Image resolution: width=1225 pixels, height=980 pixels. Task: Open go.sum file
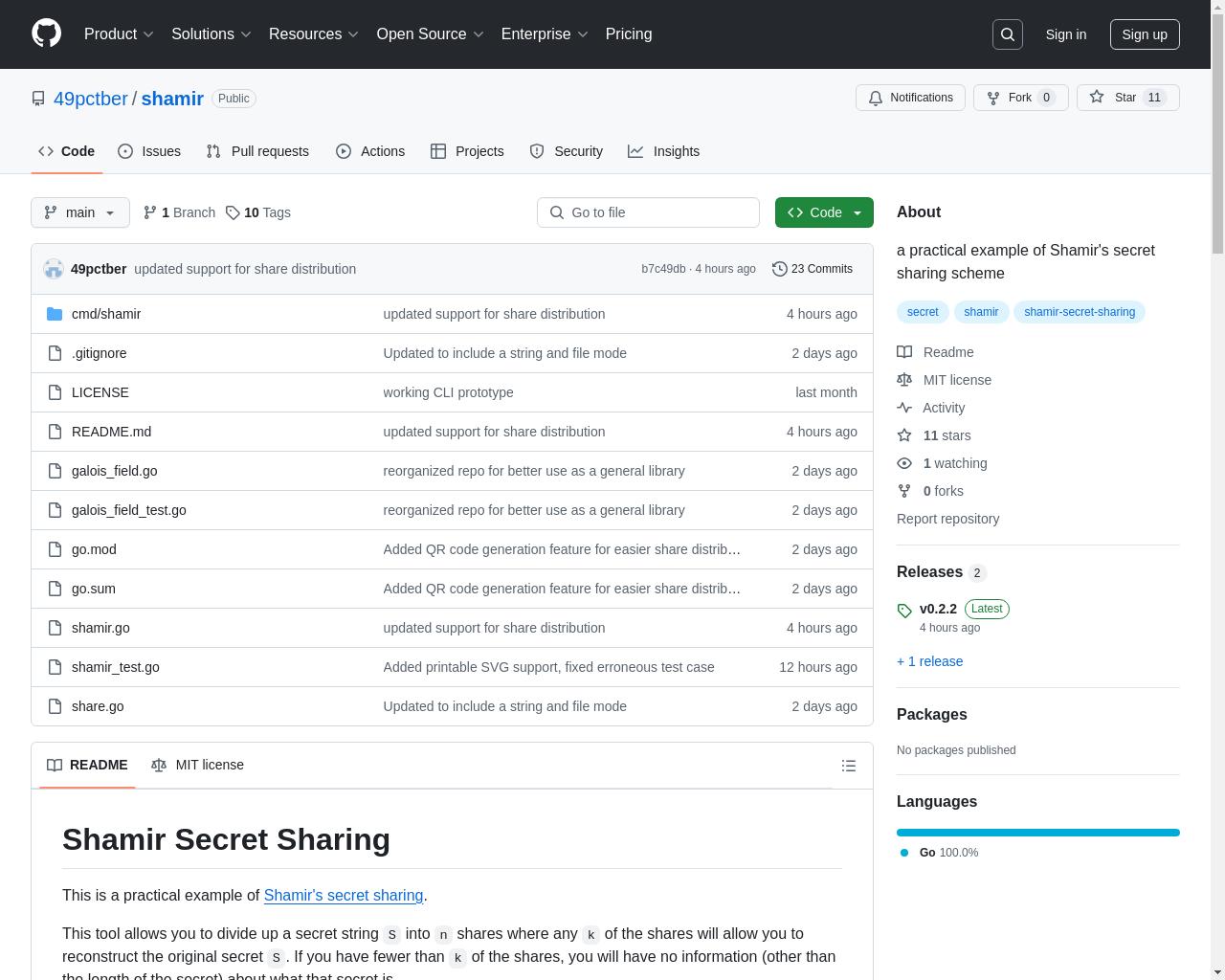point(94,589)
